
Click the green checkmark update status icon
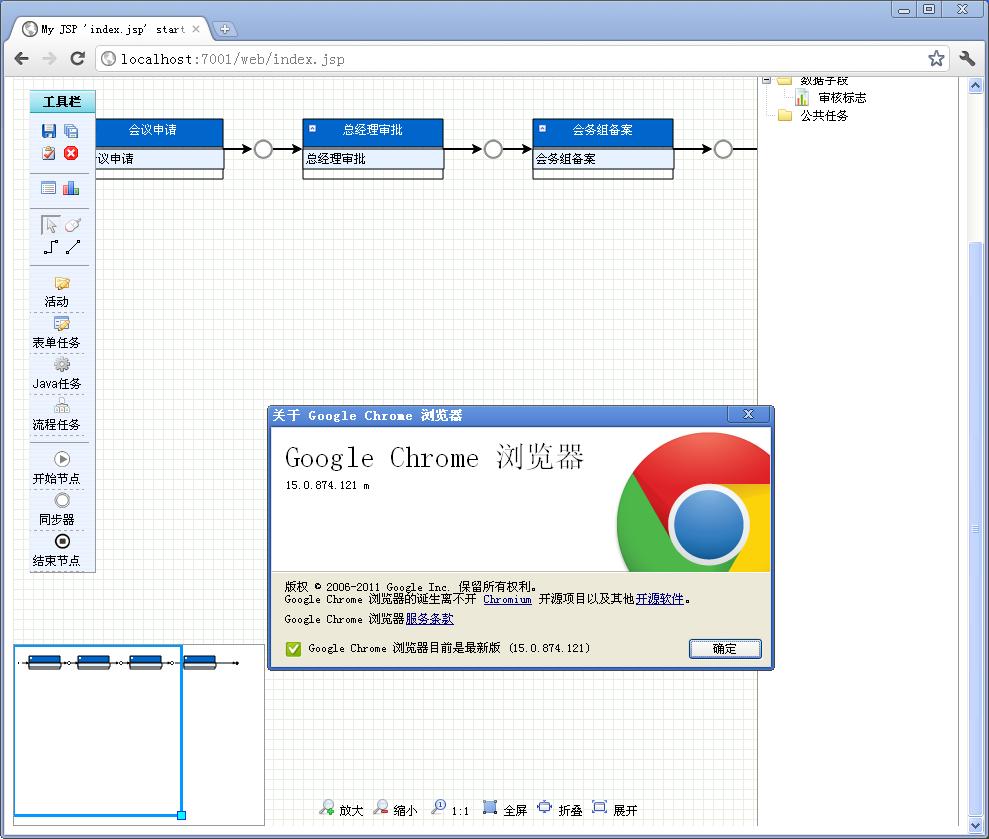coord(293,648)
